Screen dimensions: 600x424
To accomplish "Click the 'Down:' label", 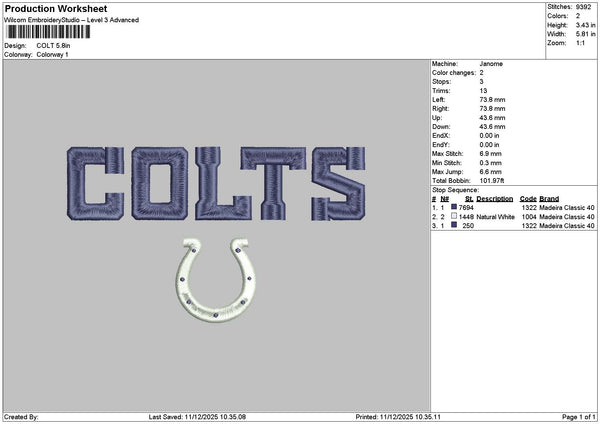I will coord(441,127).
